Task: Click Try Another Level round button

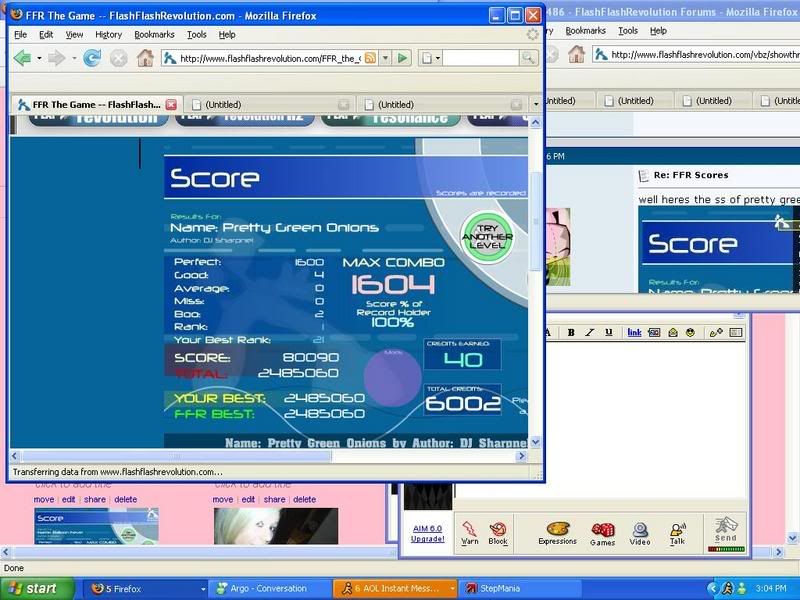Action: point(488,237)
